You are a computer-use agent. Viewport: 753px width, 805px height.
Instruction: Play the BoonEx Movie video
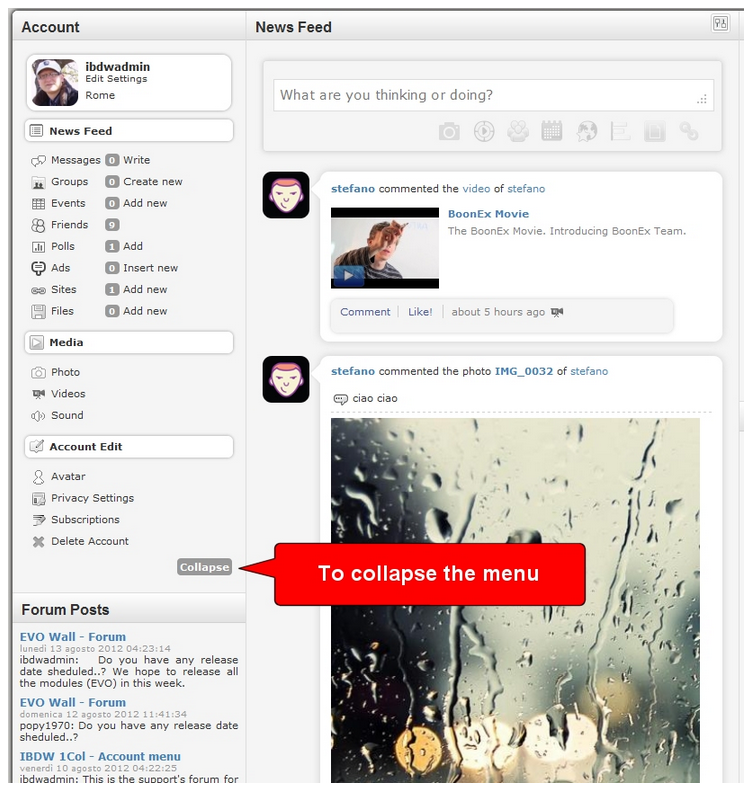(x=349, y=276)
